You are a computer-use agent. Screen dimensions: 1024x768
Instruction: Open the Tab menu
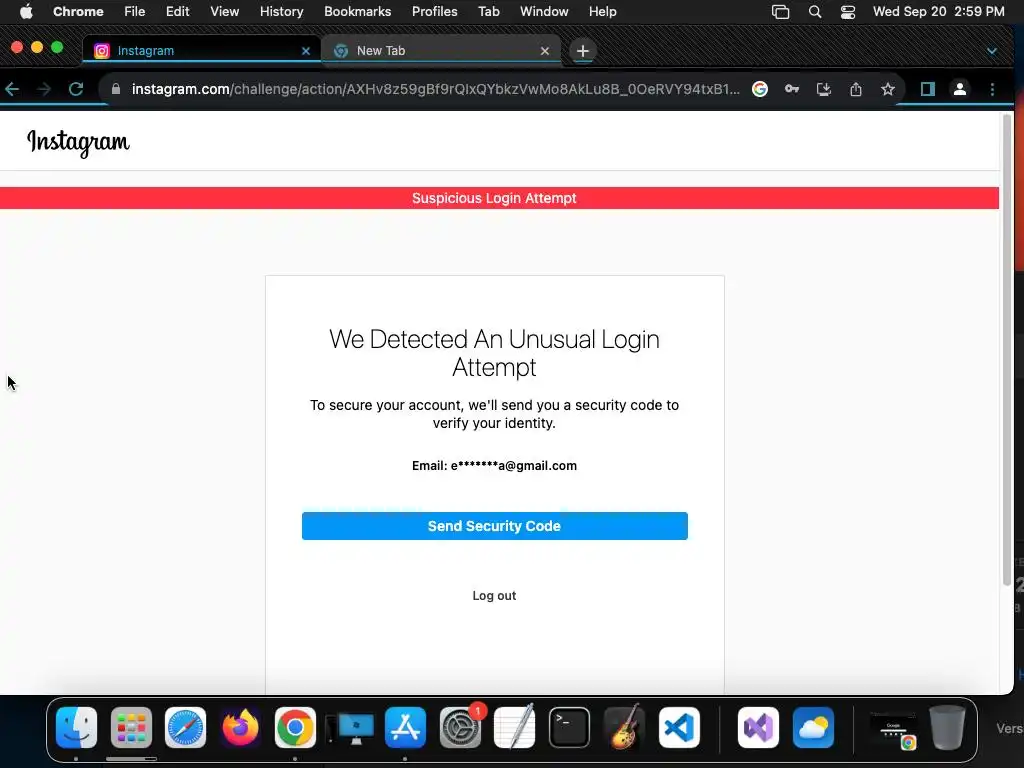point(488,12)
